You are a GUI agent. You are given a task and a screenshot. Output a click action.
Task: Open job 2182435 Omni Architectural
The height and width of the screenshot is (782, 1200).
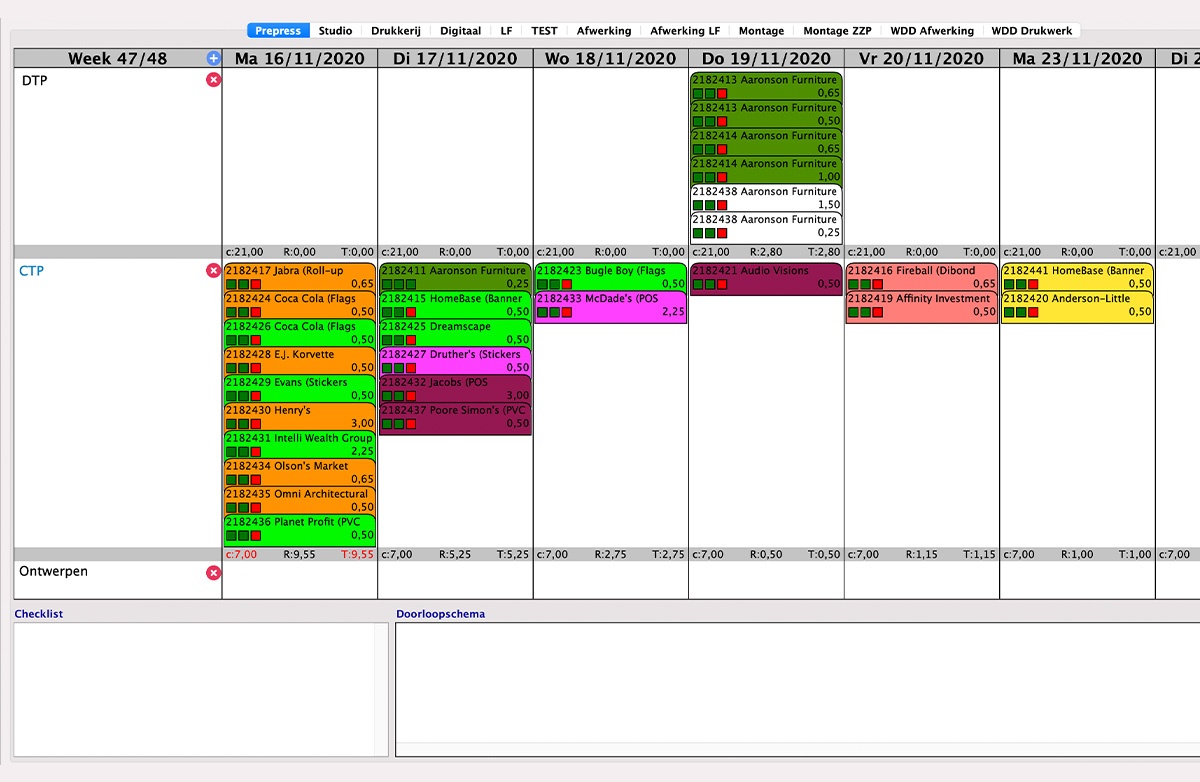pos(300,501)
